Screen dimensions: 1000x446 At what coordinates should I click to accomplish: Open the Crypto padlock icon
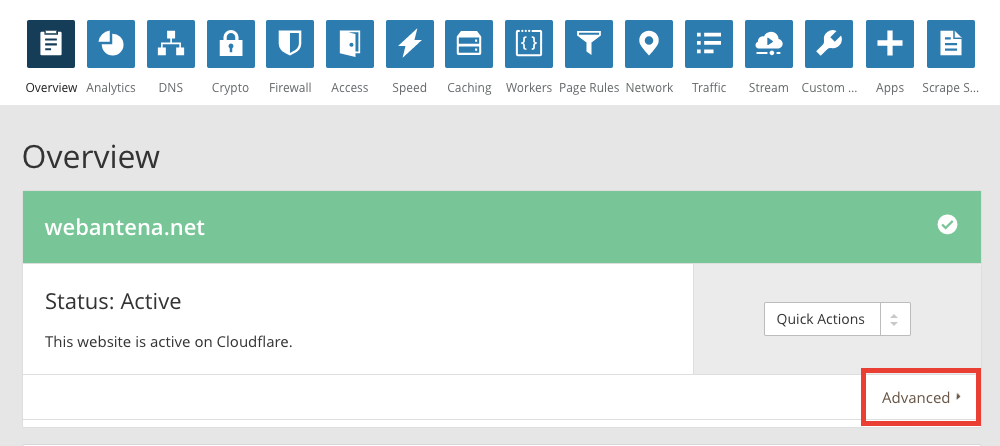230,44
